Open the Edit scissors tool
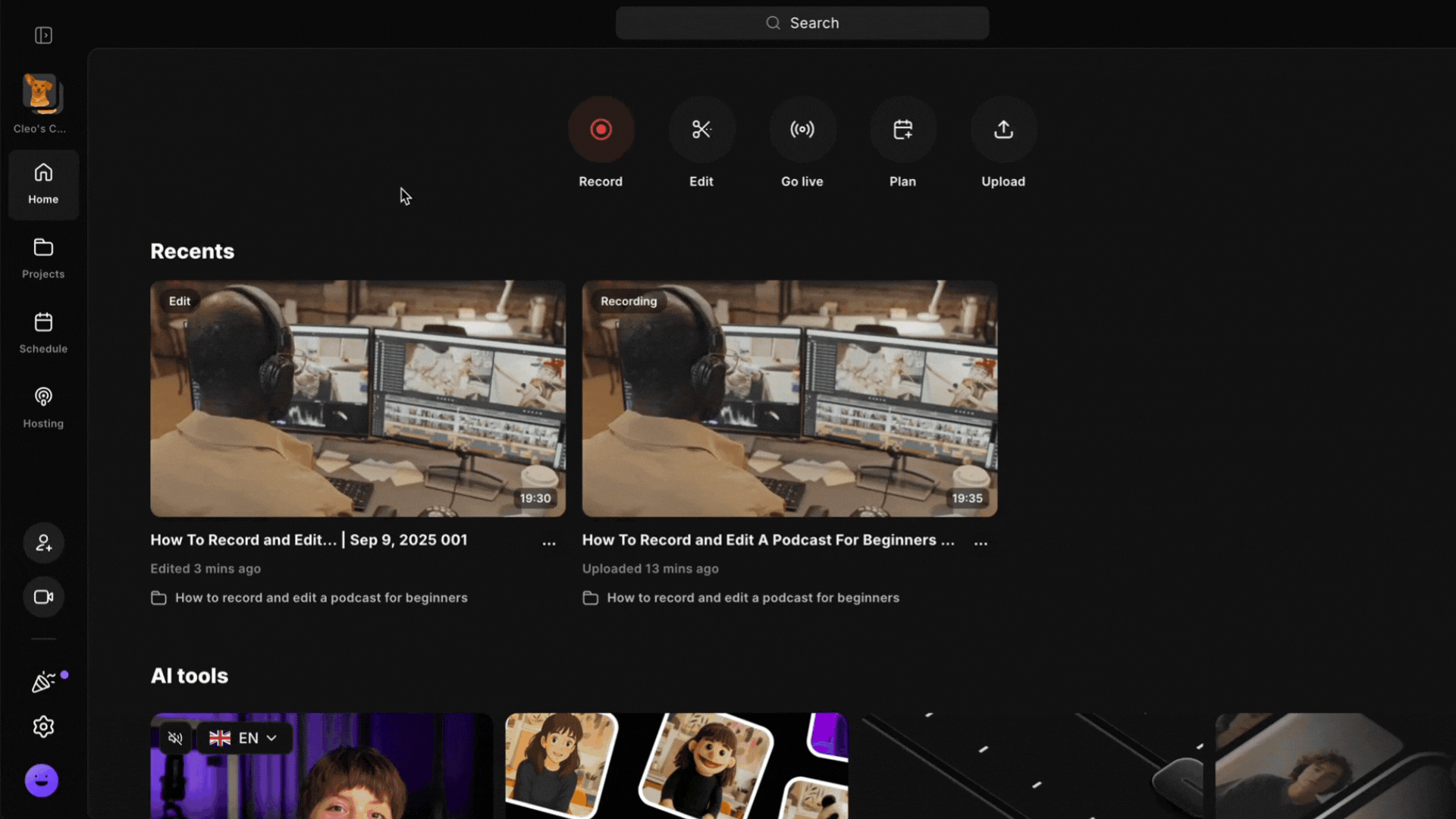Screen dimensions: 1456x819 [701, 130]
